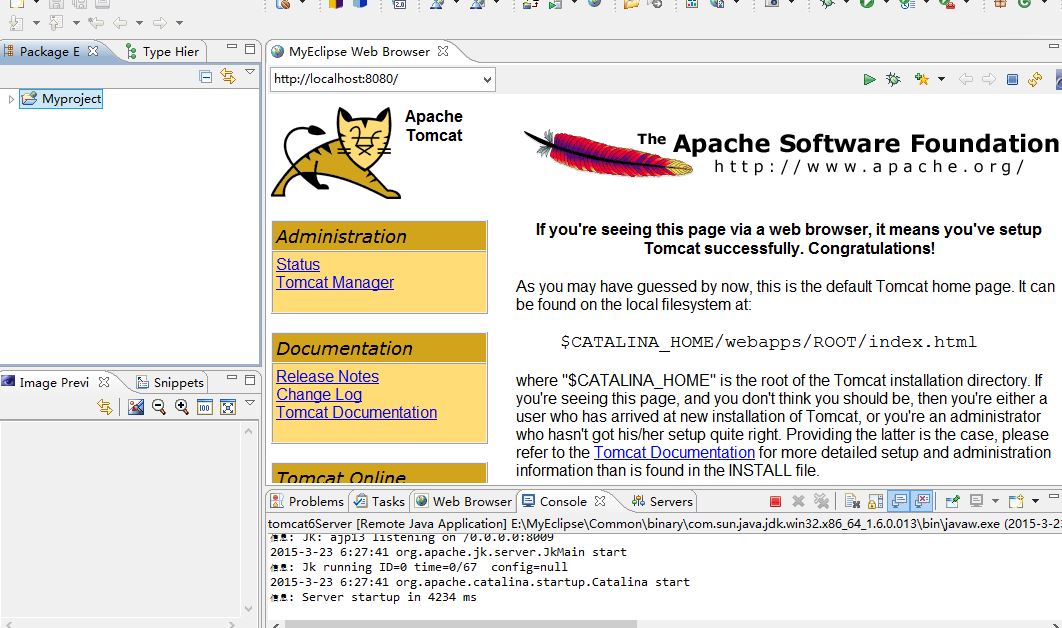This screenshot has width=1062, height=628.
Task: Open the Tomcat Manager link
Action: point(335,282)
